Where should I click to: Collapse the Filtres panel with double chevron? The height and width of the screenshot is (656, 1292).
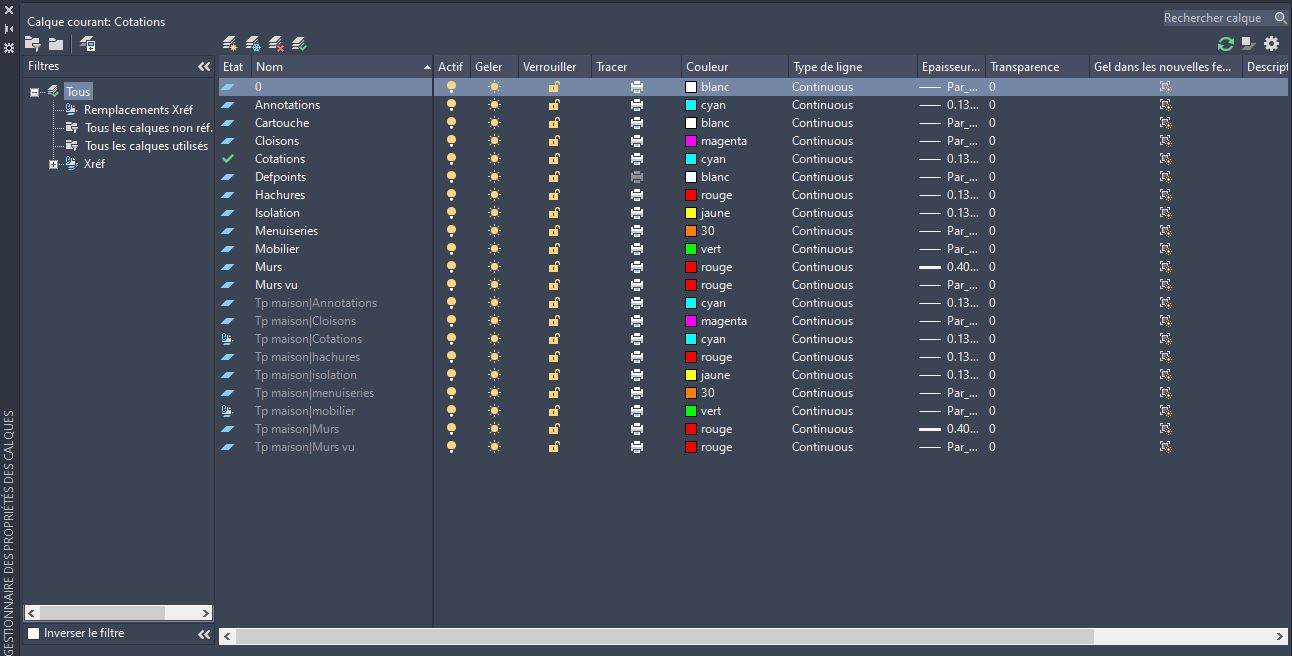click(204, 67)
